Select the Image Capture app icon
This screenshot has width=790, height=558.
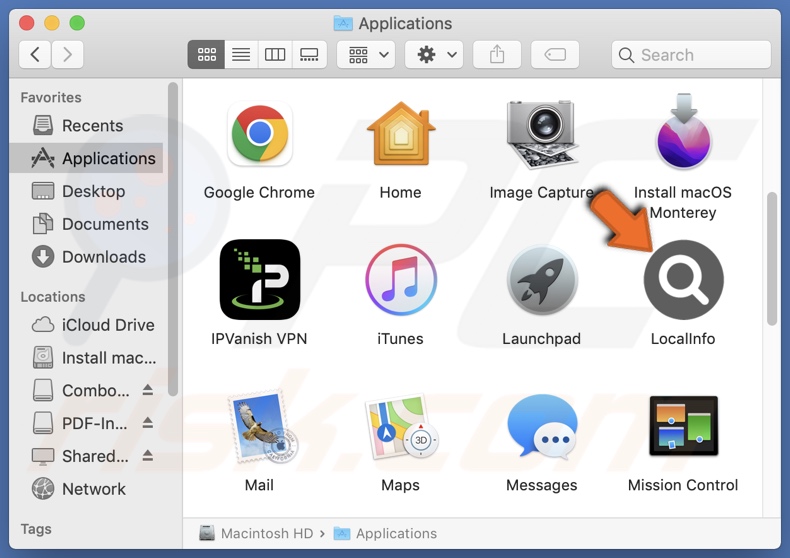(x=542, y=134)
